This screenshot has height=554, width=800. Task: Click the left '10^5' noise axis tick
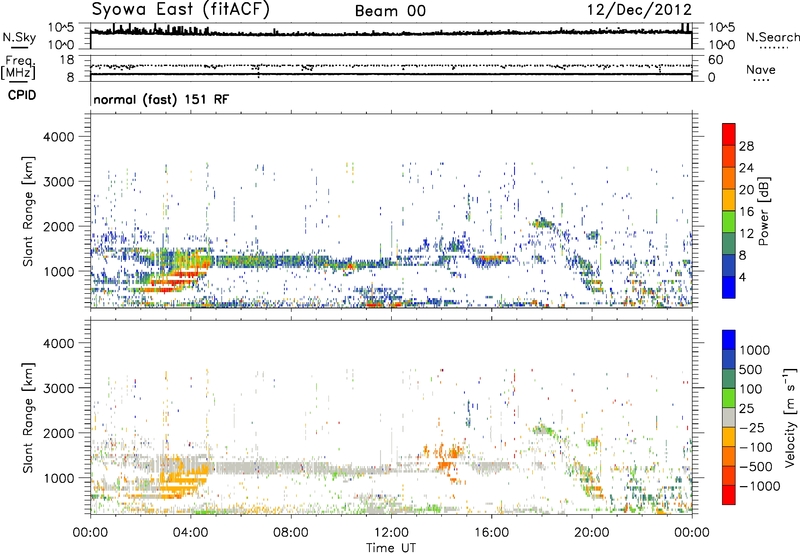click(x=60, y=28)
